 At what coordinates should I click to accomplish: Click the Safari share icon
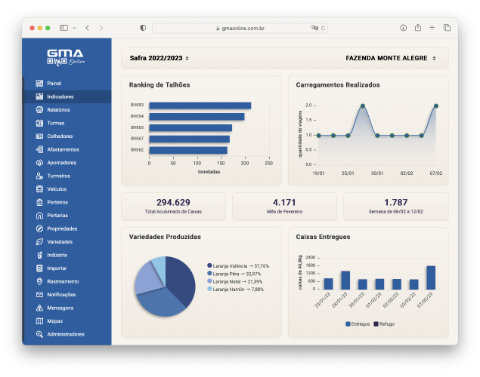coord(418,28)
